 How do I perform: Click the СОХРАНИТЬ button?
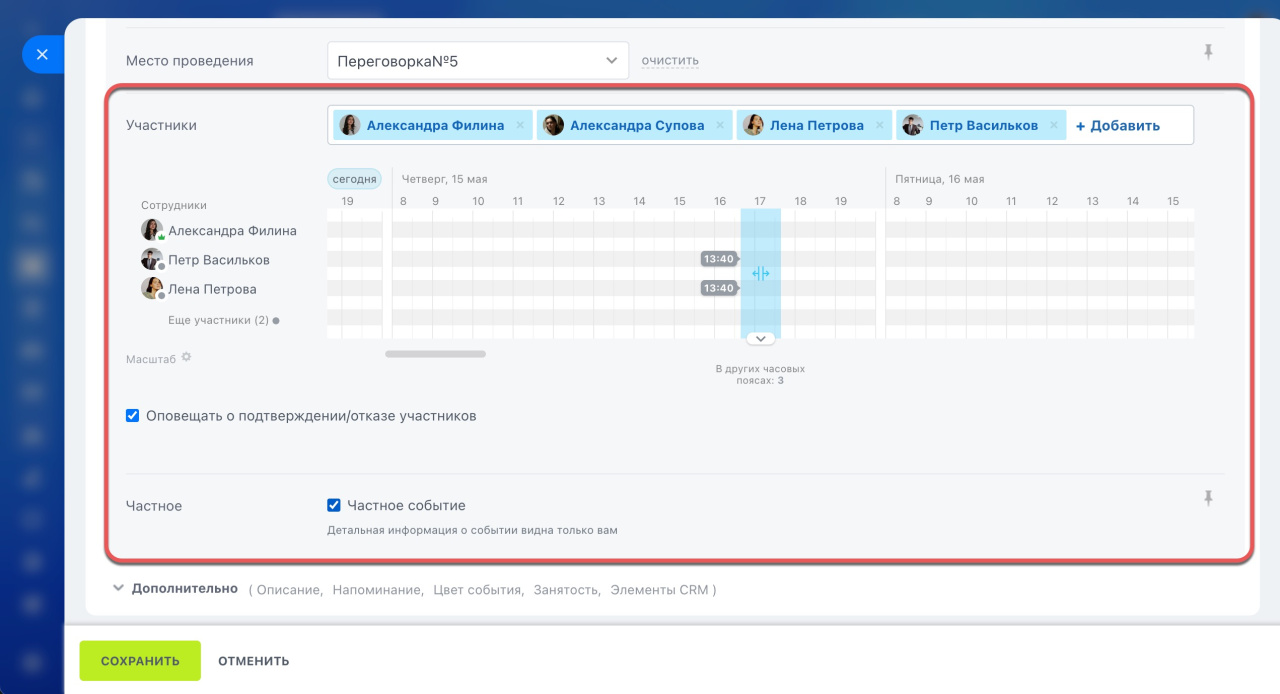point(140,661)
